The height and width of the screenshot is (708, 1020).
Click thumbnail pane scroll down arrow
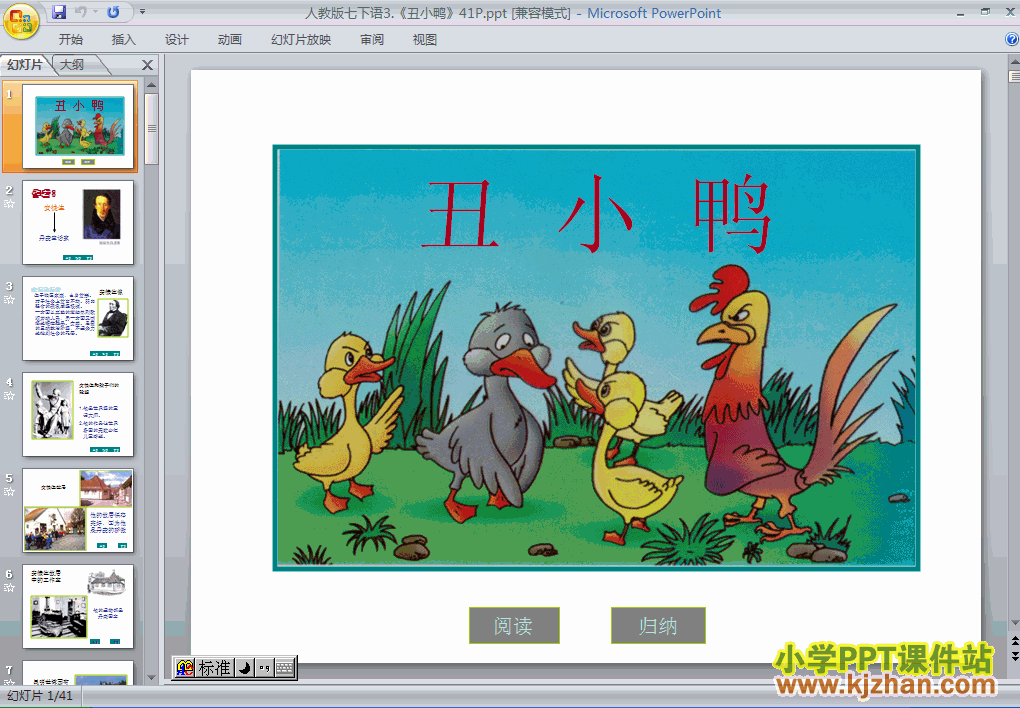152,677
